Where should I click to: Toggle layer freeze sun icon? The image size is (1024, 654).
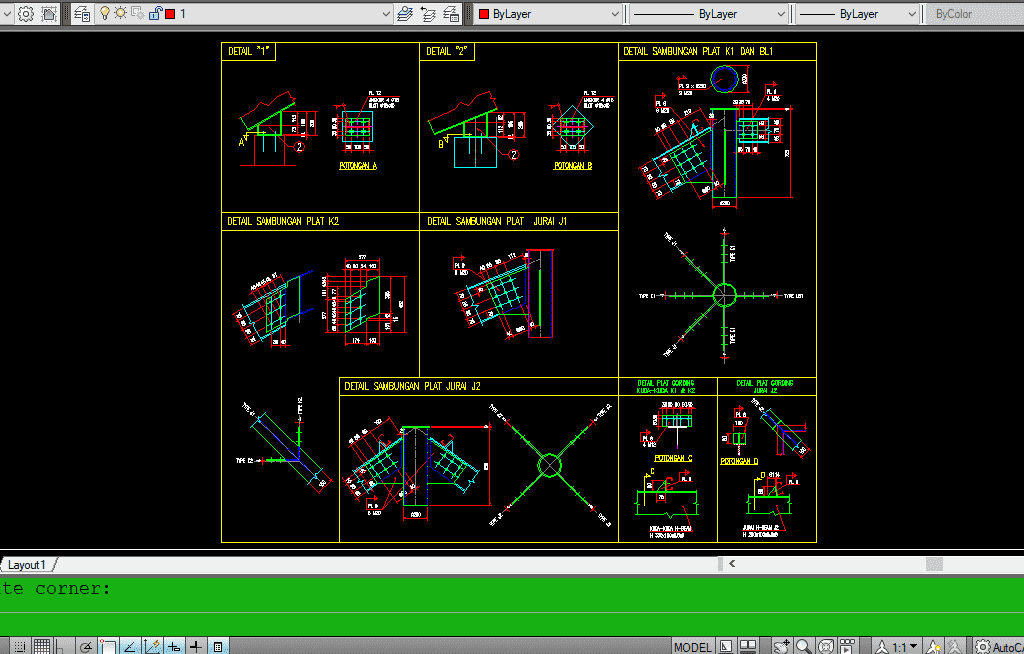[120, 14]
